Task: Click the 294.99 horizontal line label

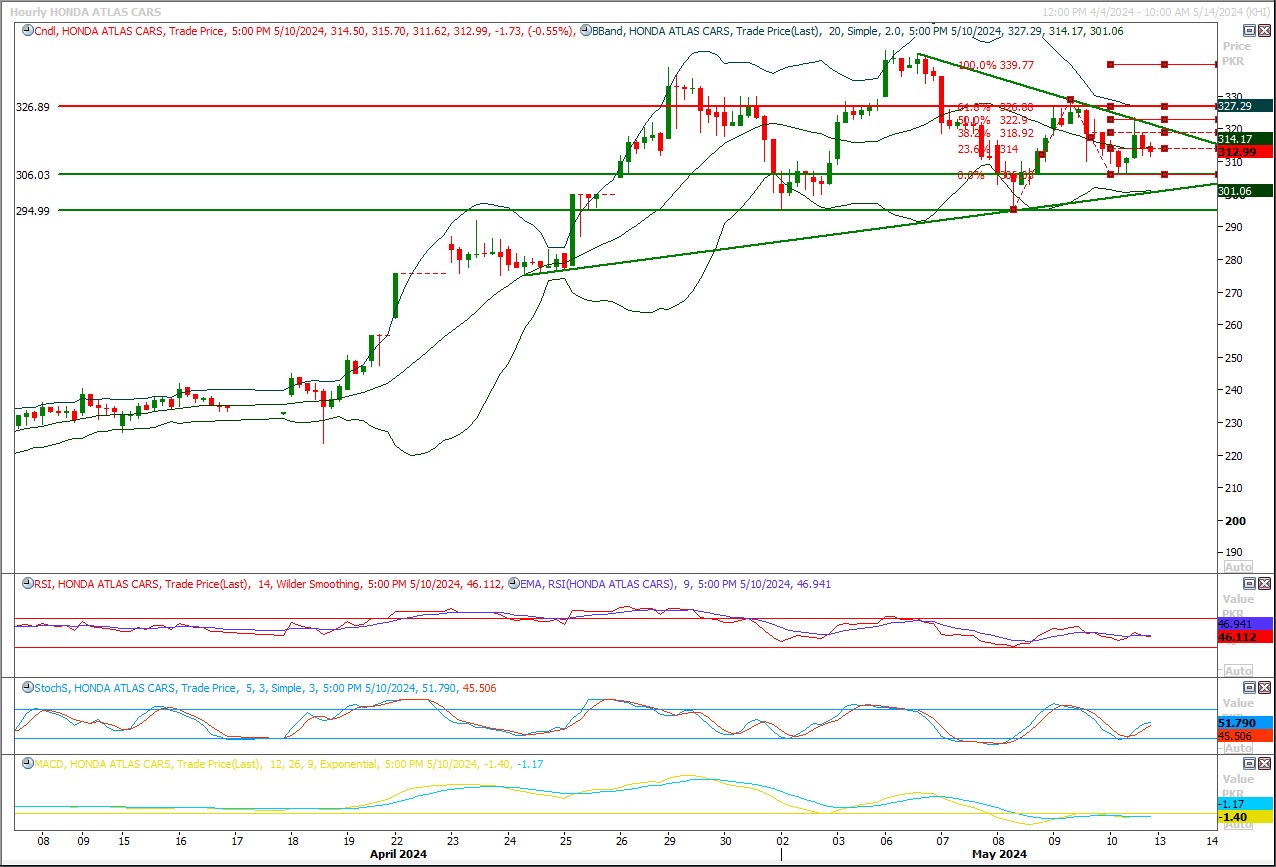Action: pos(34,211)
